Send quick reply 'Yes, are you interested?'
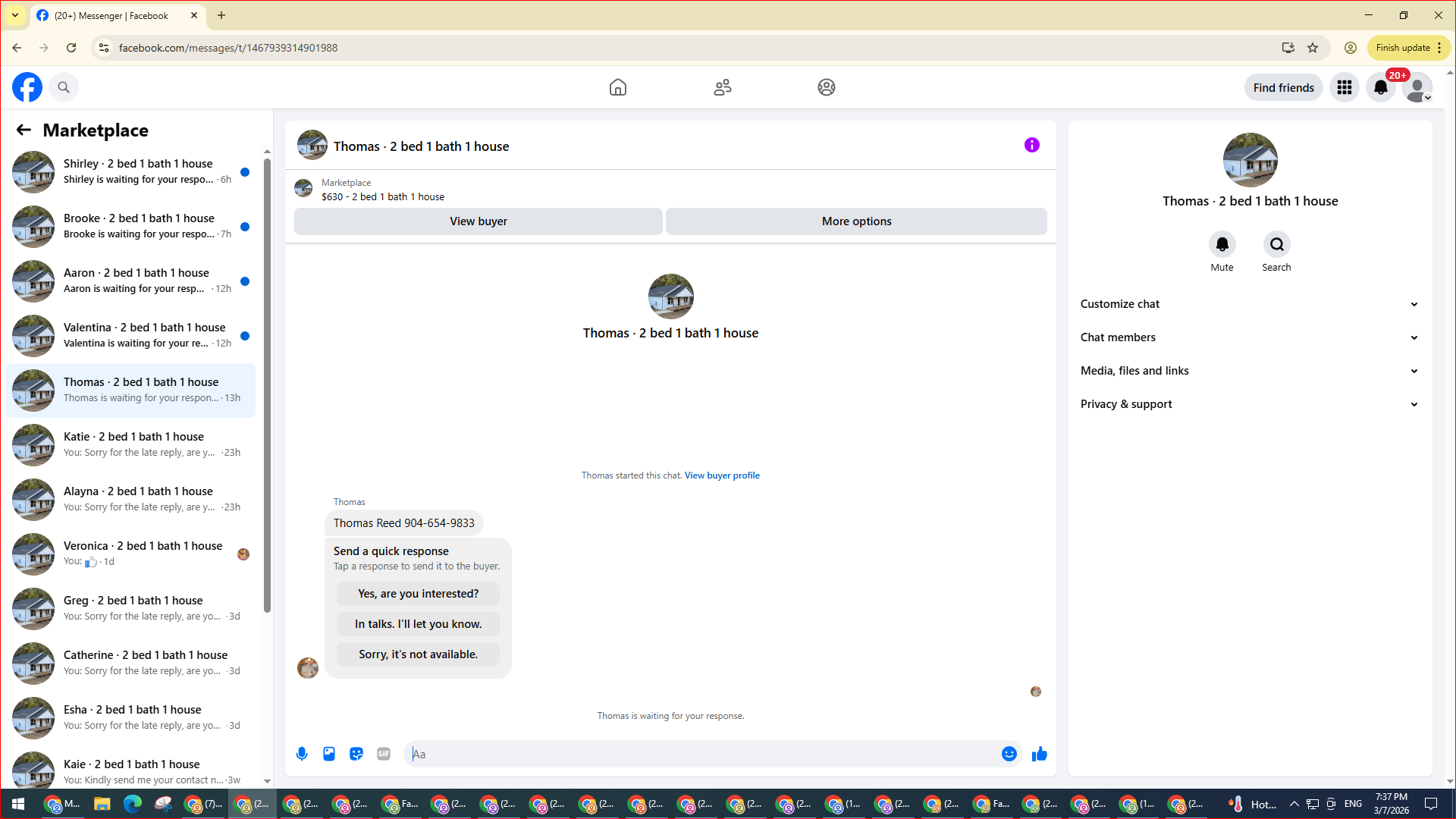Screen dimensions: 1456x819 [419, 594]
